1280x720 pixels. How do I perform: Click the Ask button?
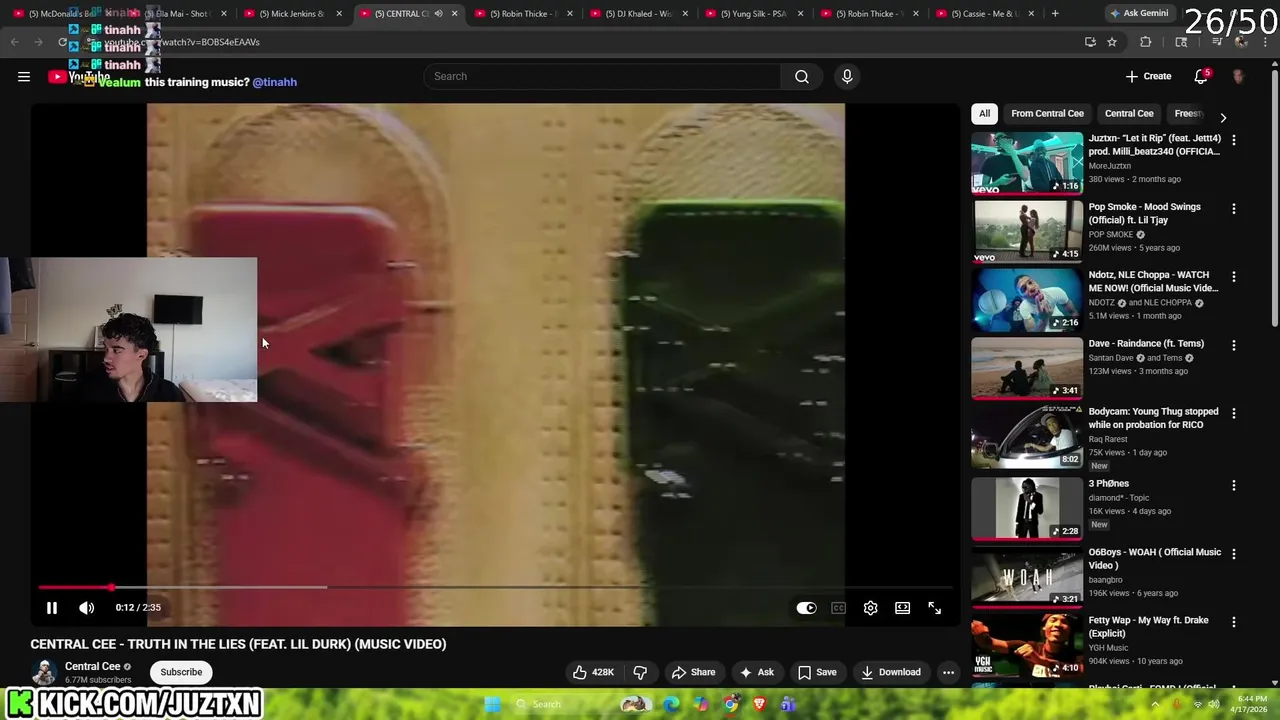(x=756, y=672)
